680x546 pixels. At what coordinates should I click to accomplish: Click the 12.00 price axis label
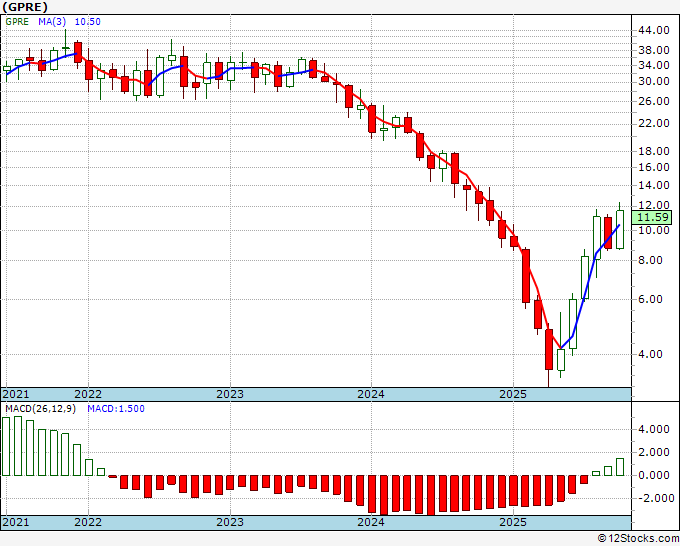[x=654, y=205]
